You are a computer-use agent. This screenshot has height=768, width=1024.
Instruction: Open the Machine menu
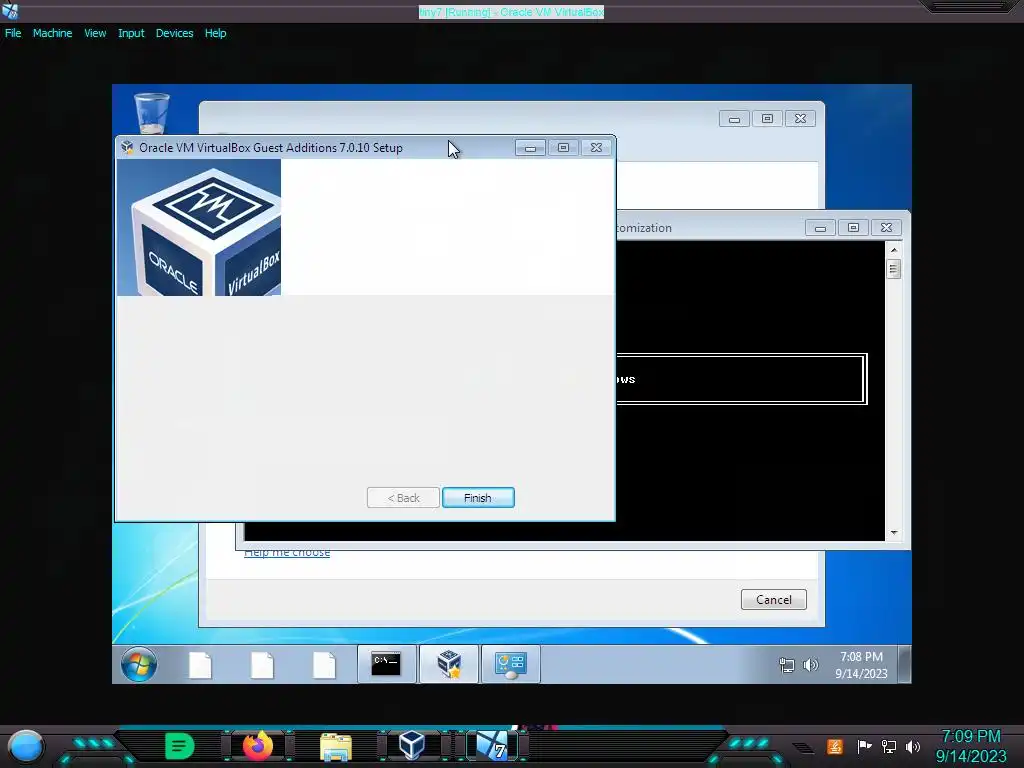click(52, 33)
